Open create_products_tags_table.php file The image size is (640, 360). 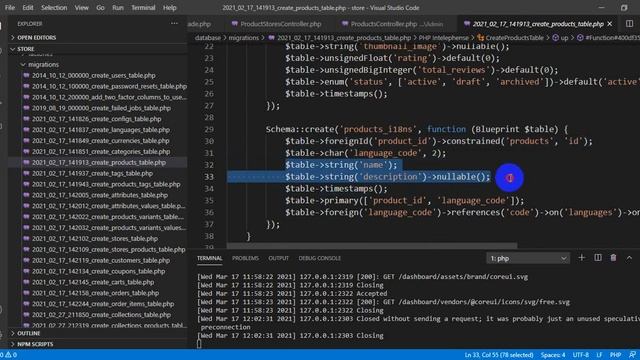(x=105, y=184)
